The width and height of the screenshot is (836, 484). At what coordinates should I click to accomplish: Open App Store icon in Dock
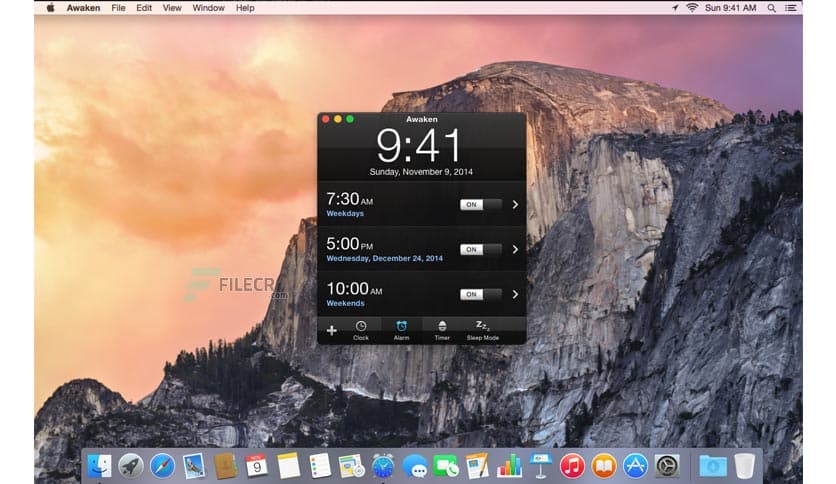coord(635,466)
